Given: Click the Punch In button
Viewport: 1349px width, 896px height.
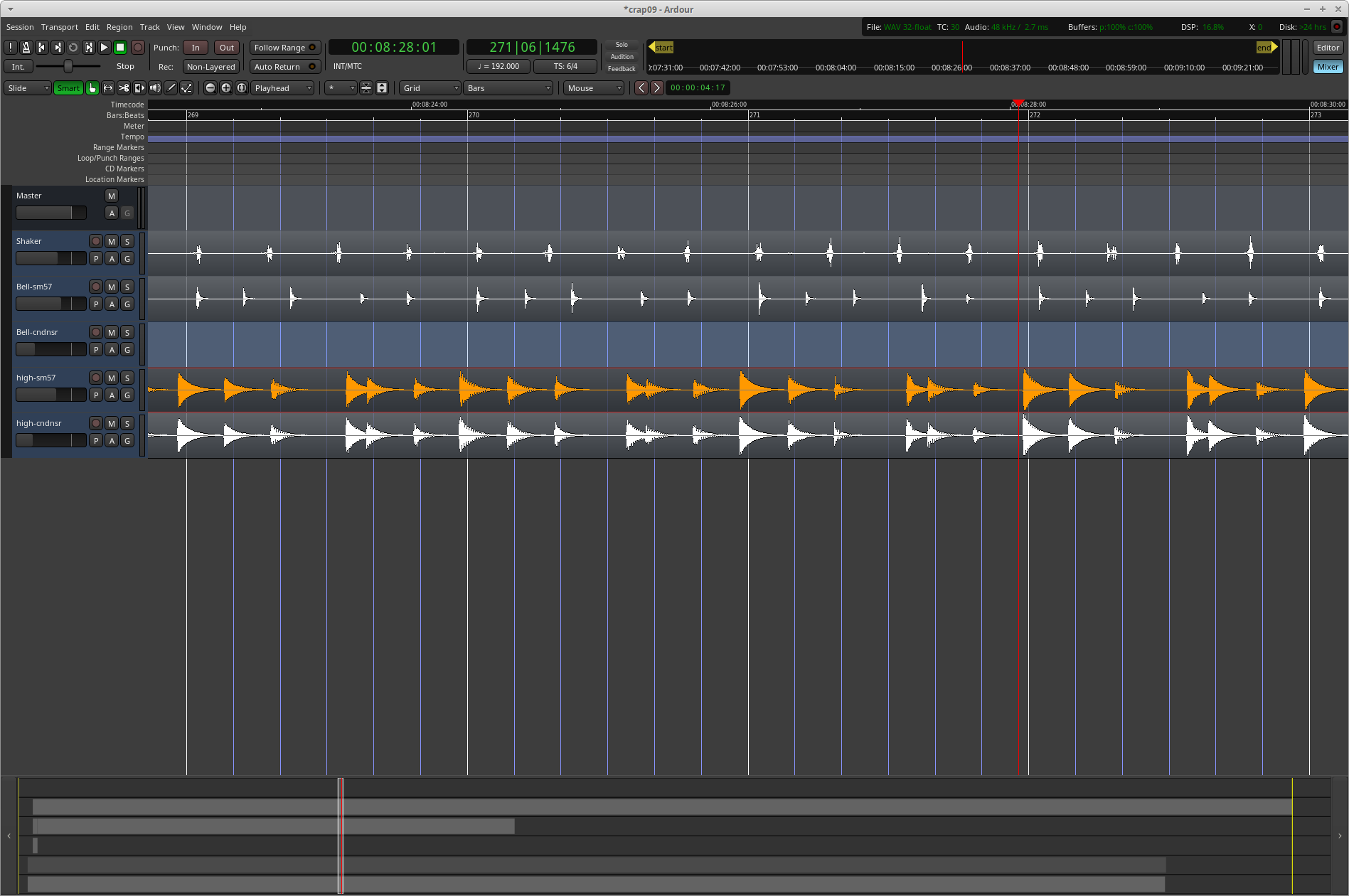Looking at the screenshot, I should pos(196,48).
